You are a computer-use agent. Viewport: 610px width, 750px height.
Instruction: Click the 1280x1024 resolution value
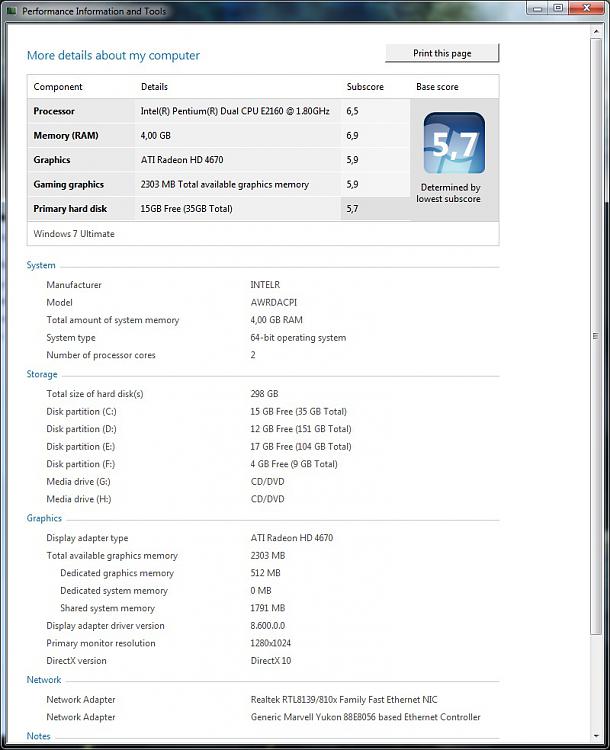click(x=271, y=643)
